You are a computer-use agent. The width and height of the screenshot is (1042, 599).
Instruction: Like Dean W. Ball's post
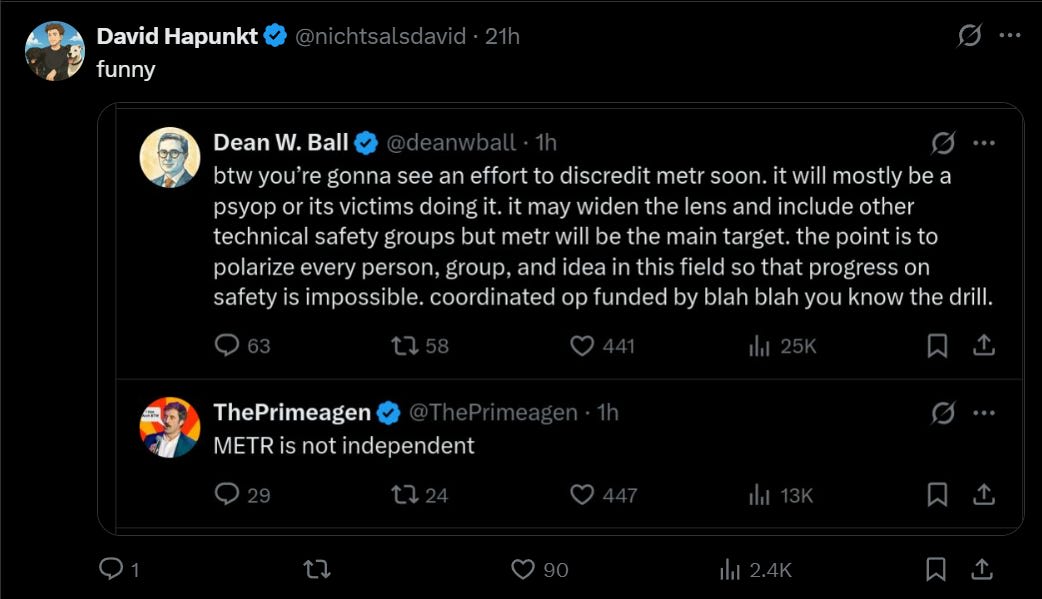602,346
